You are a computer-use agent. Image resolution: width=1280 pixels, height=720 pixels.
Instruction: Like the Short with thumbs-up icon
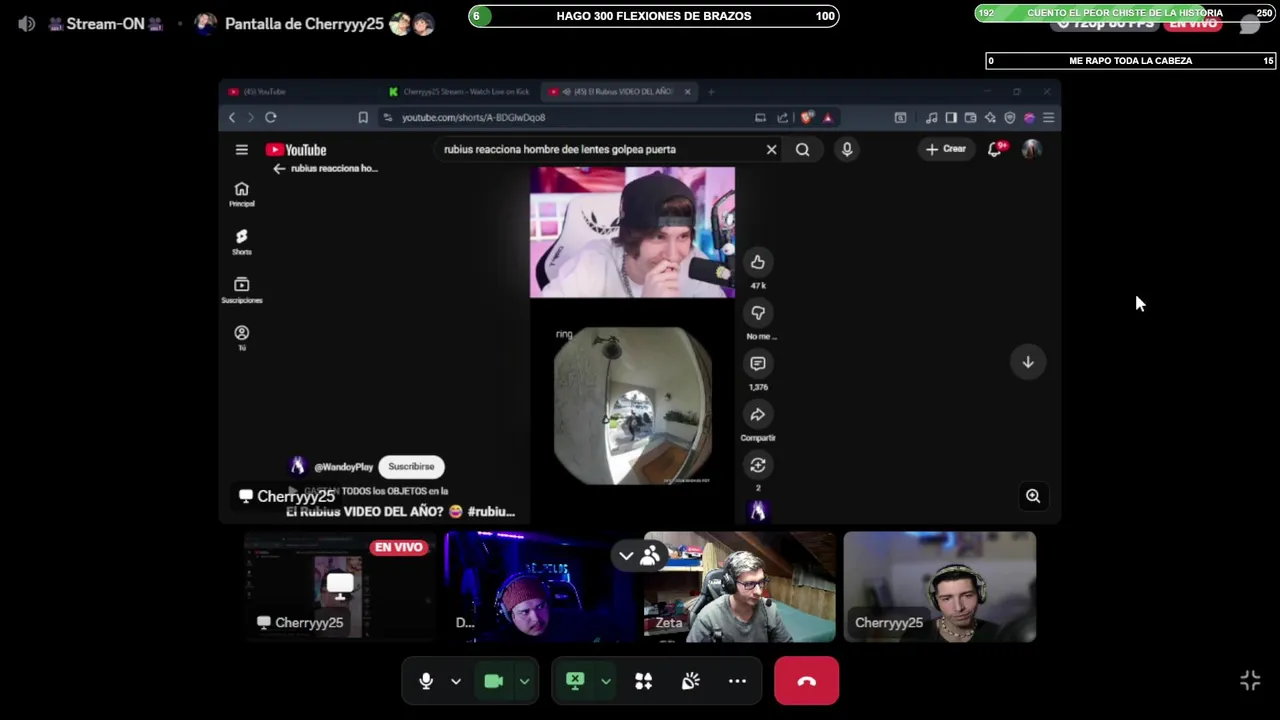(758, 262)
